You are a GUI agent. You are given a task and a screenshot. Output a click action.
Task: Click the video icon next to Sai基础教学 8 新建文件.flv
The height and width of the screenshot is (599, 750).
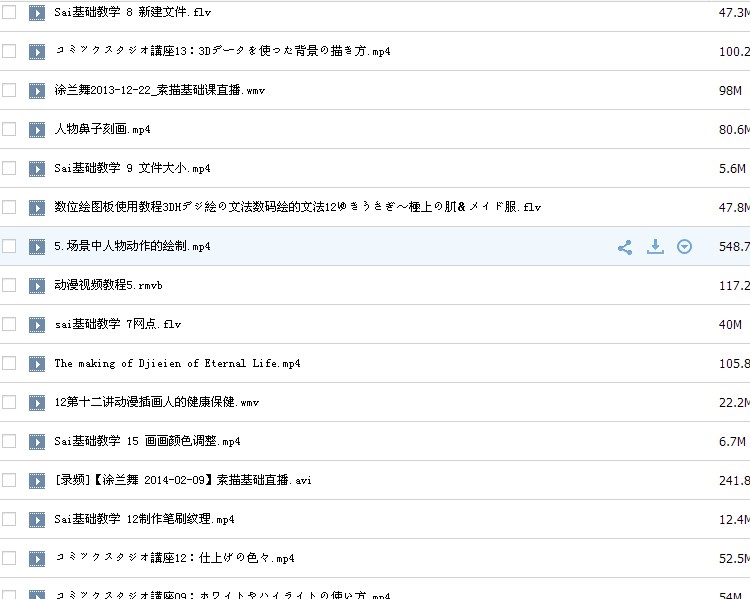(x=37, y=13)
